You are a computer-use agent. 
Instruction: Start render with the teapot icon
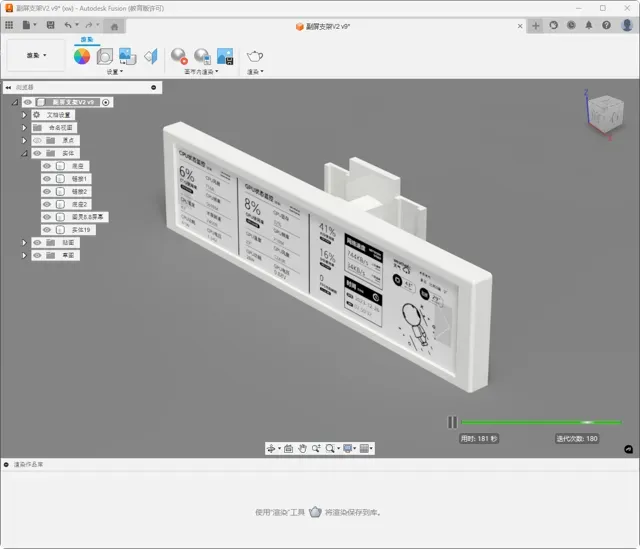click(x=255, y=56)
